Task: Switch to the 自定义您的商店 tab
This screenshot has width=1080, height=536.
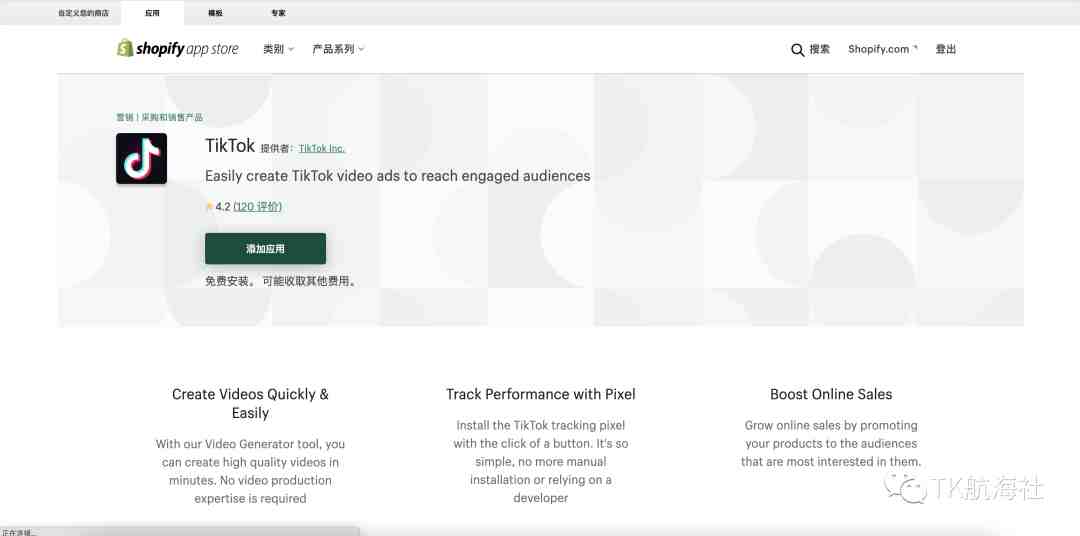Action: pos(85,13)
